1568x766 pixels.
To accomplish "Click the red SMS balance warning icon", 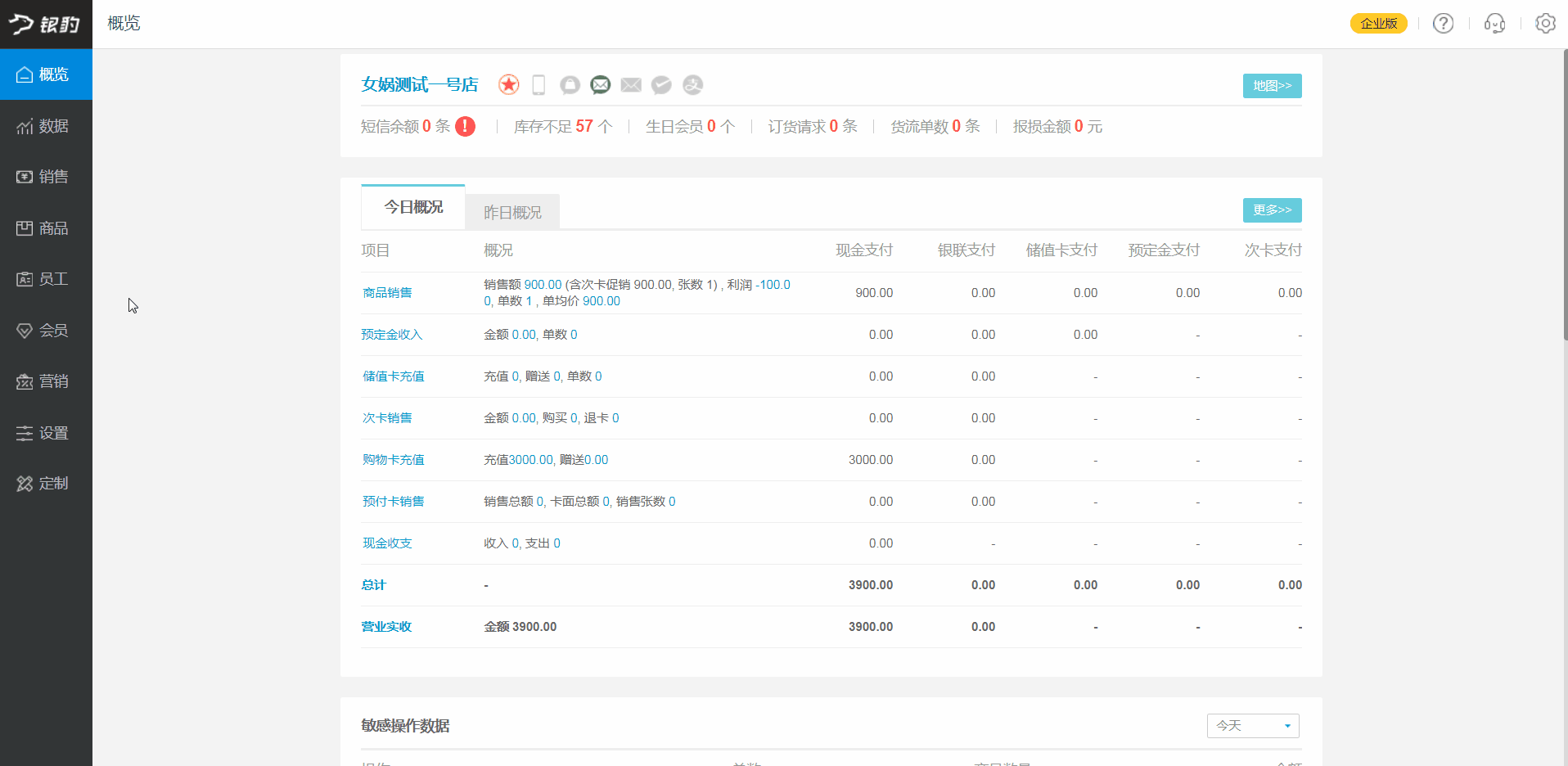I will coord(465,127).
